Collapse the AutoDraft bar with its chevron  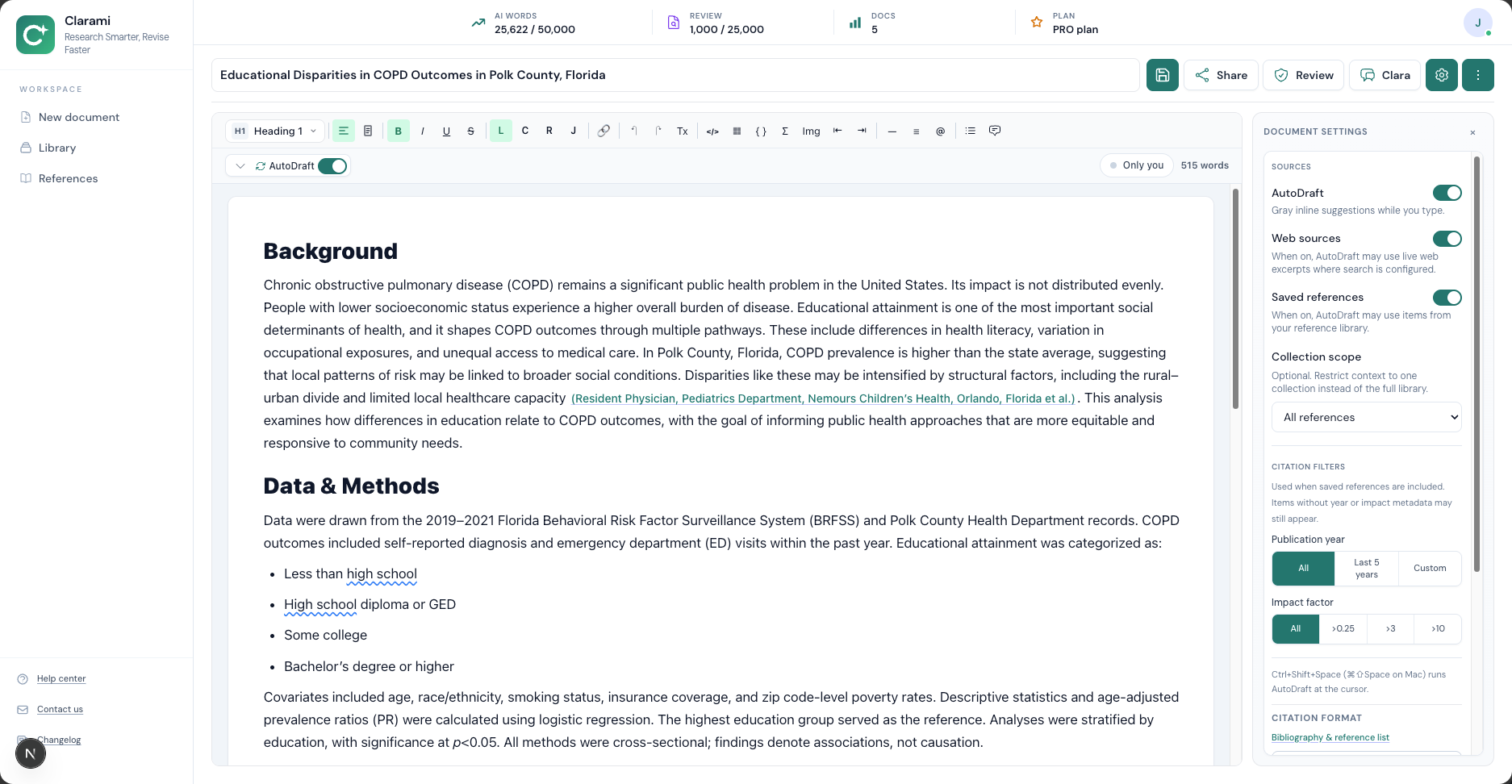pyautogui.click(x=240, y=165)
